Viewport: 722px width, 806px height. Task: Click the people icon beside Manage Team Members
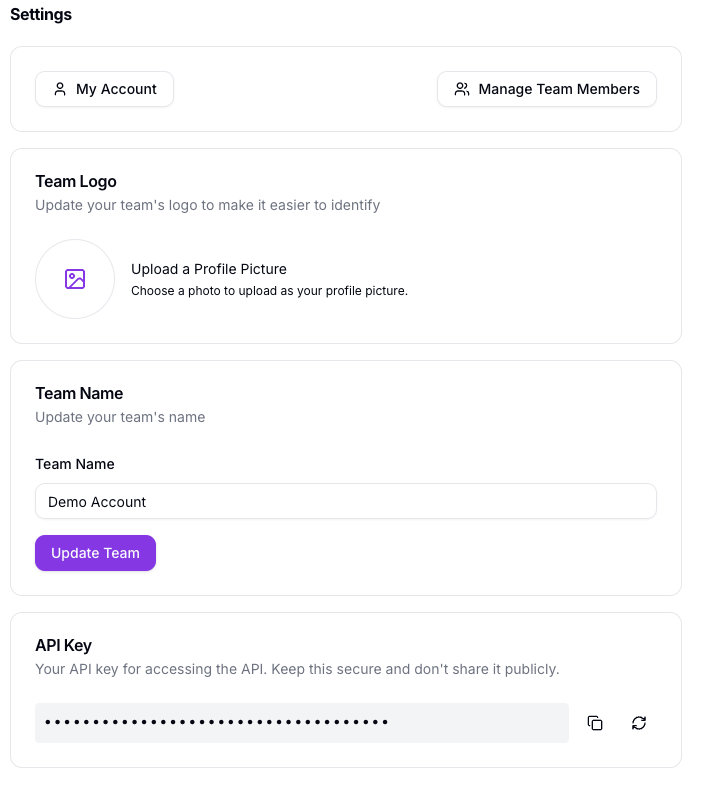pos(462,89)
